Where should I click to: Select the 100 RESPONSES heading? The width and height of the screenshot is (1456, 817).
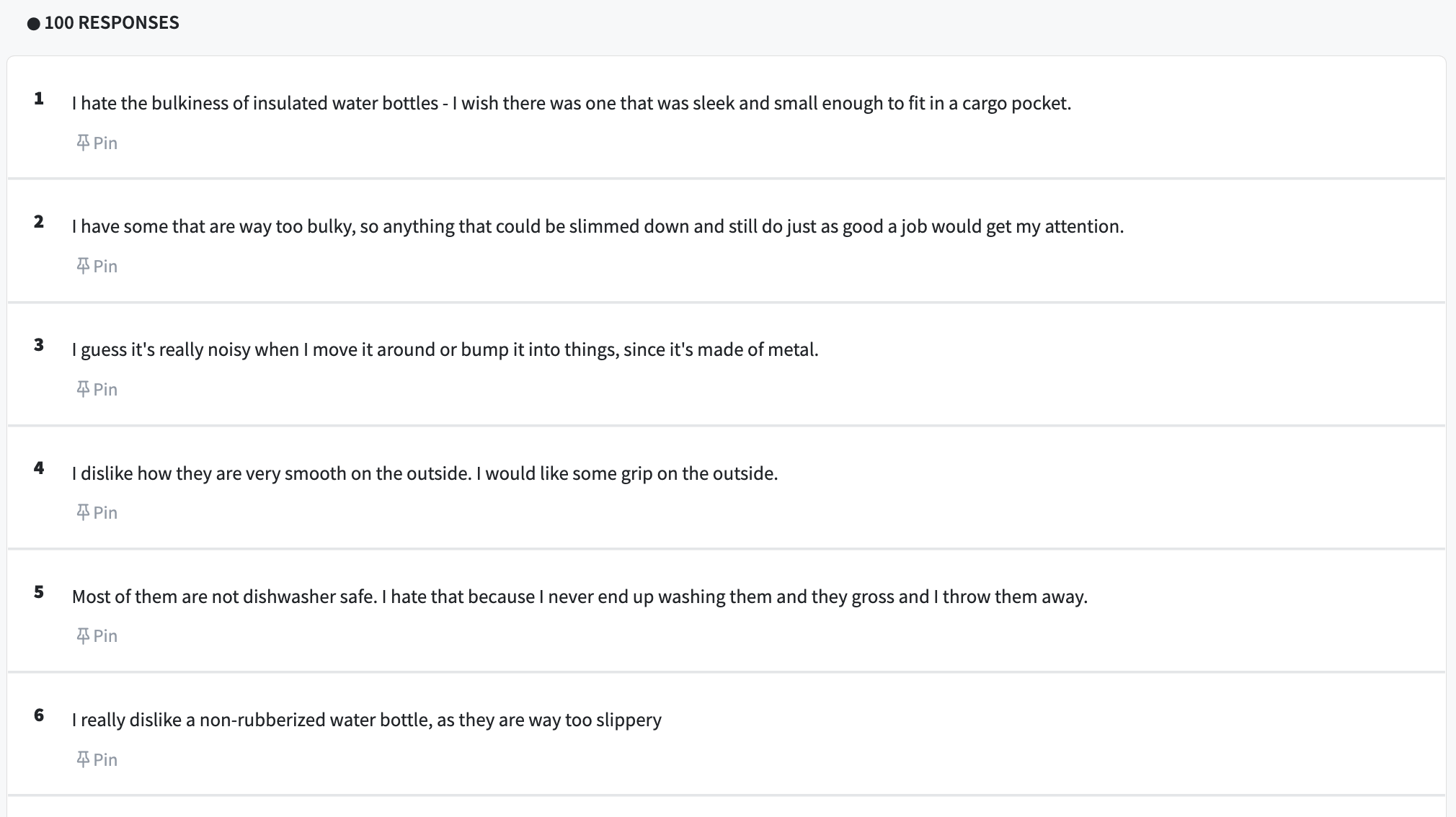[x=112, y=23]
